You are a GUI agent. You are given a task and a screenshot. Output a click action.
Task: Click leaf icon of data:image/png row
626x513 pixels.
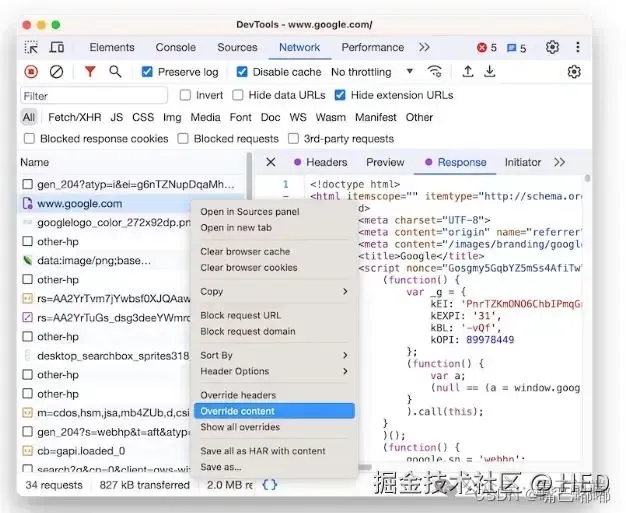(28, 261)
